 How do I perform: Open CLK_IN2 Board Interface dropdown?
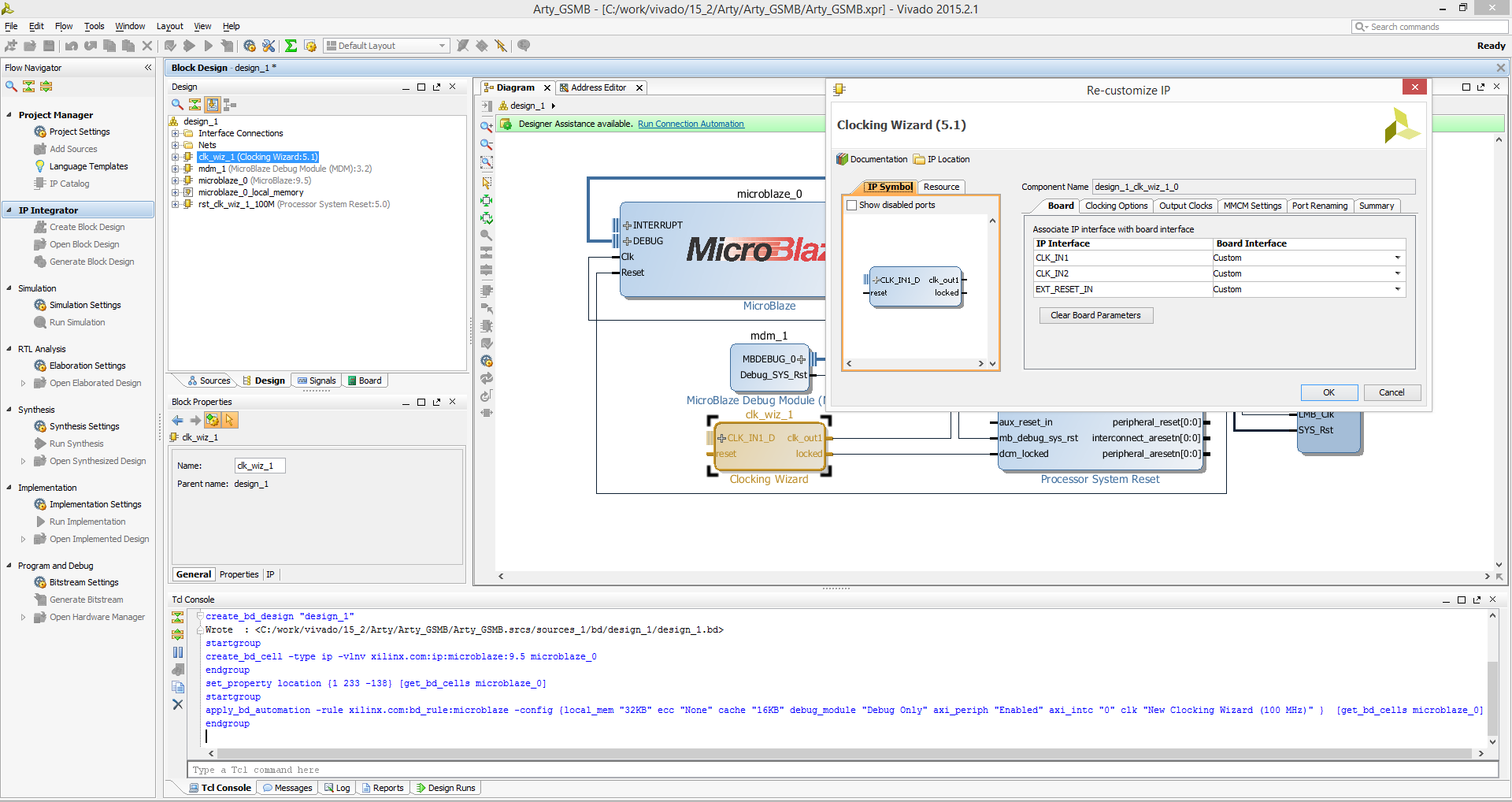point(1398,273)
